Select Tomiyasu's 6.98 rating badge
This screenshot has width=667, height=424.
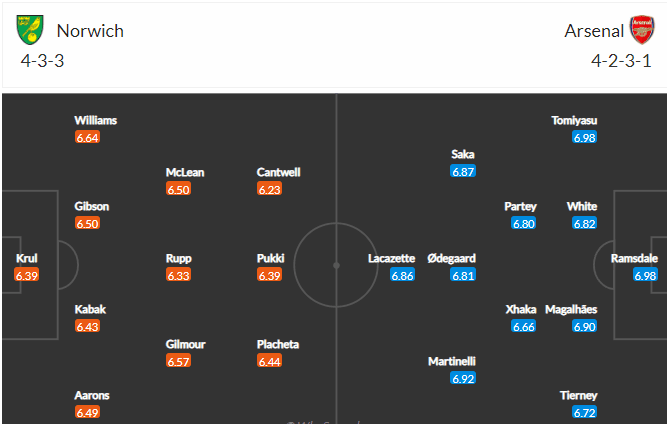click(584, 137)
